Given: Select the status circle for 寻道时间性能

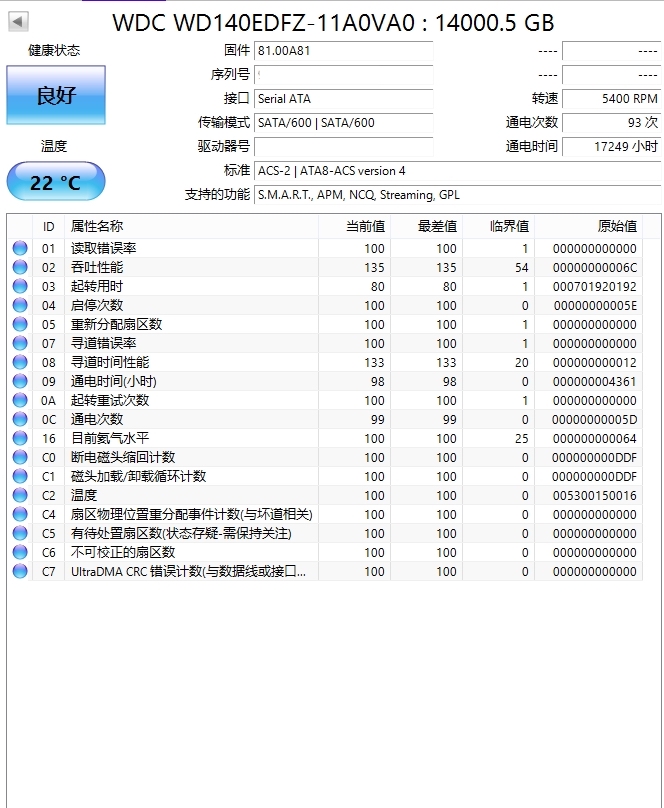Looking at the screenshot, I should tap(20, 363).
